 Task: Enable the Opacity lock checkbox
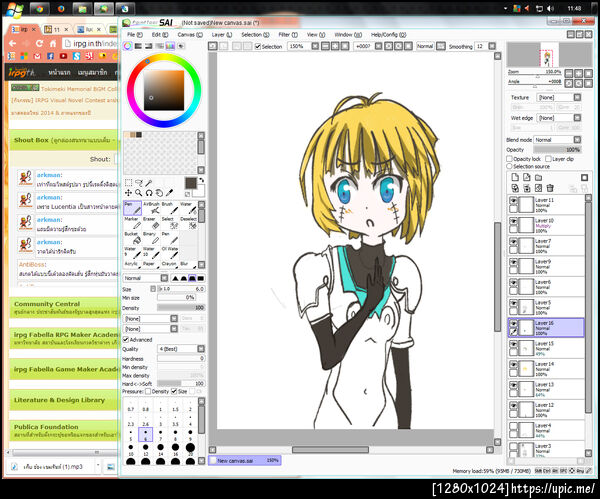click(x=509, y=158)
